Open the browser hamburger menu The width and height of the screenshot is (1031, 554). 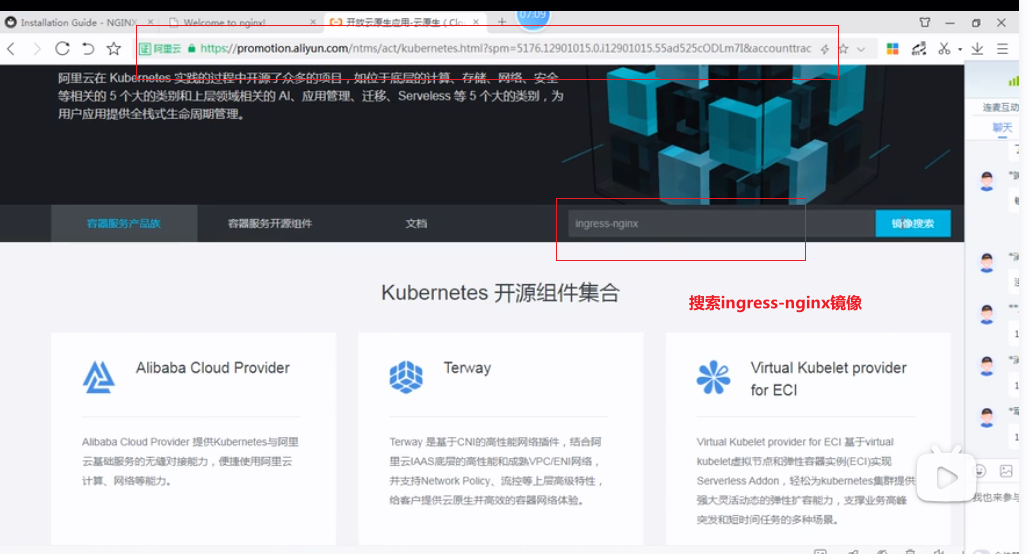click(x=1002, y=49)
